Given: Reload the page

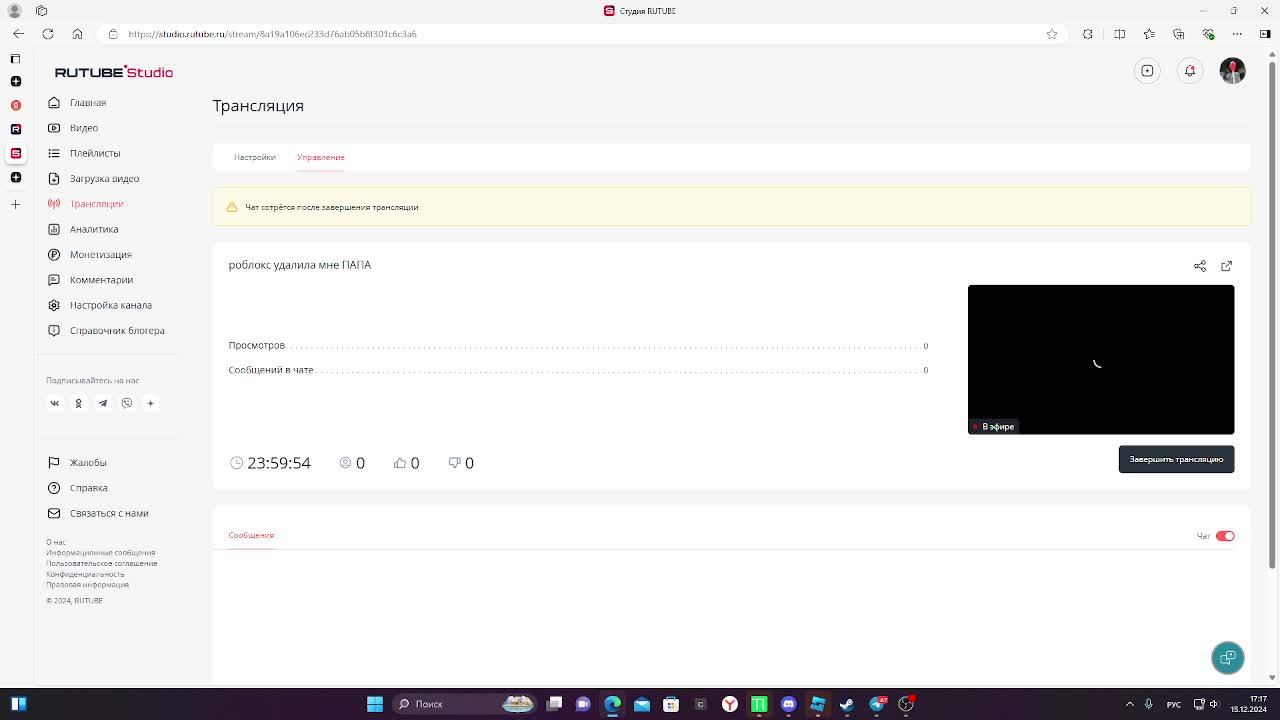Looking at the screenshot, I should [48, 34].
